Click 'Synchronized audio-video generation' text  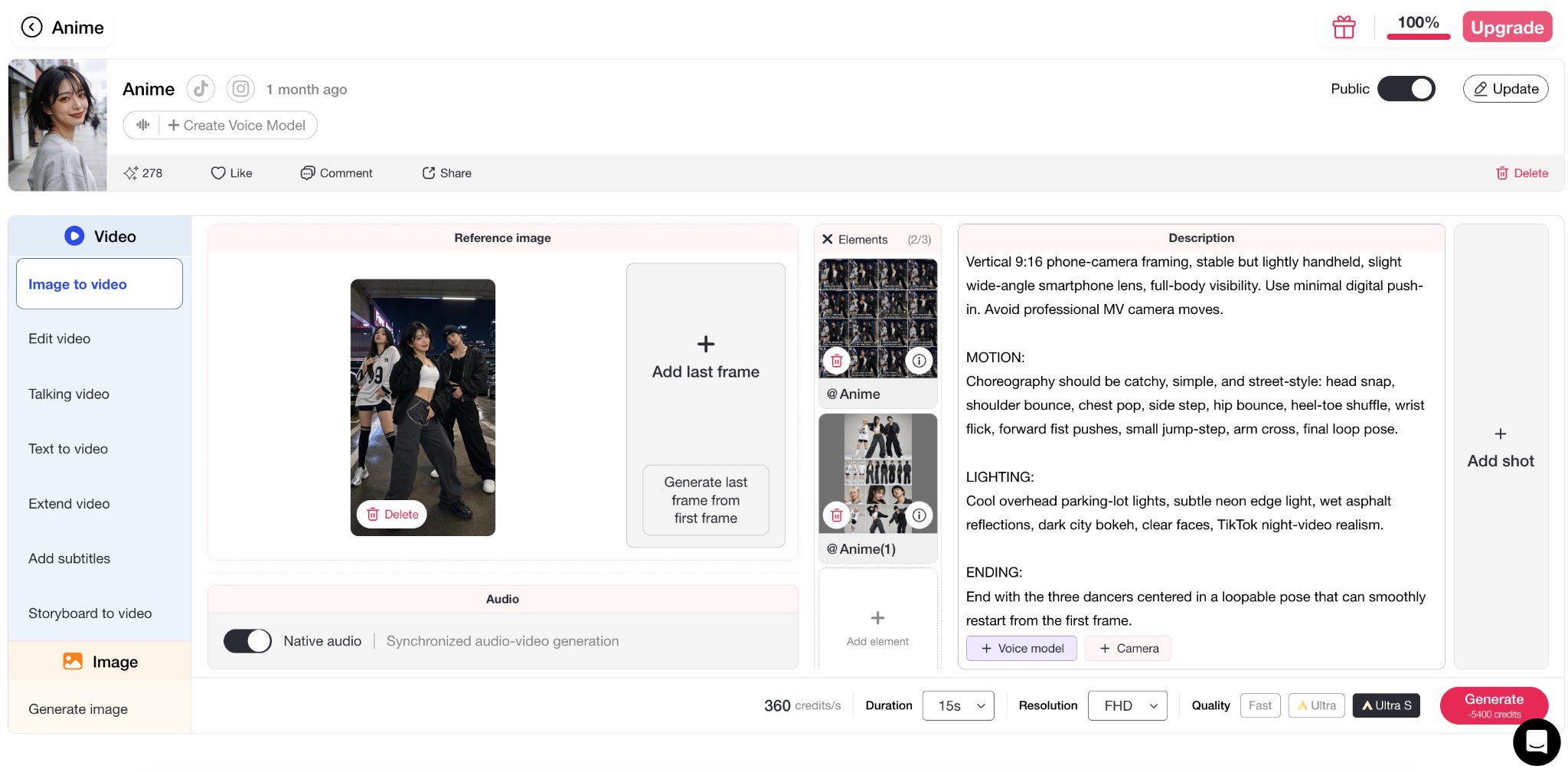click(x=502, y=641)
